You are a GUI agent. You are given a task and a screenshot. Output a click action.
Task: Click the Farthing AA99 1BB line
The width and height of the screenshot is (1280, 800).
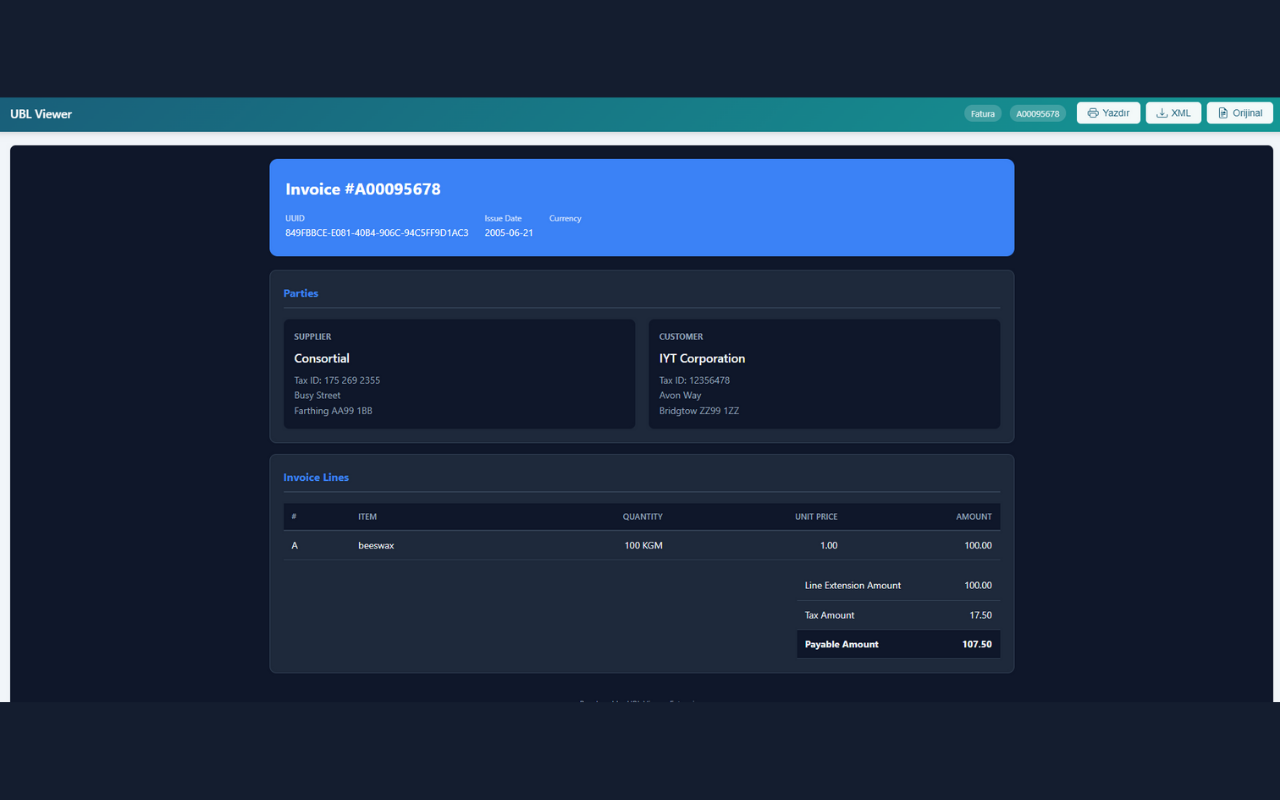tap(333, 411)
